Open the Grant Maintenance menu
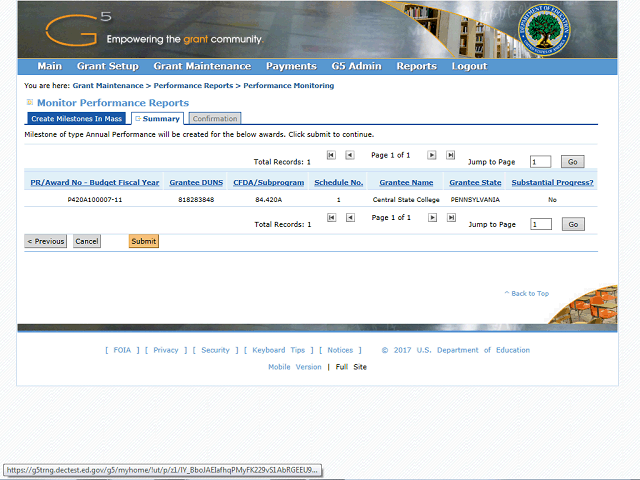Image resolution: width=640 pixels, height=480 pixels. [202, 66]
